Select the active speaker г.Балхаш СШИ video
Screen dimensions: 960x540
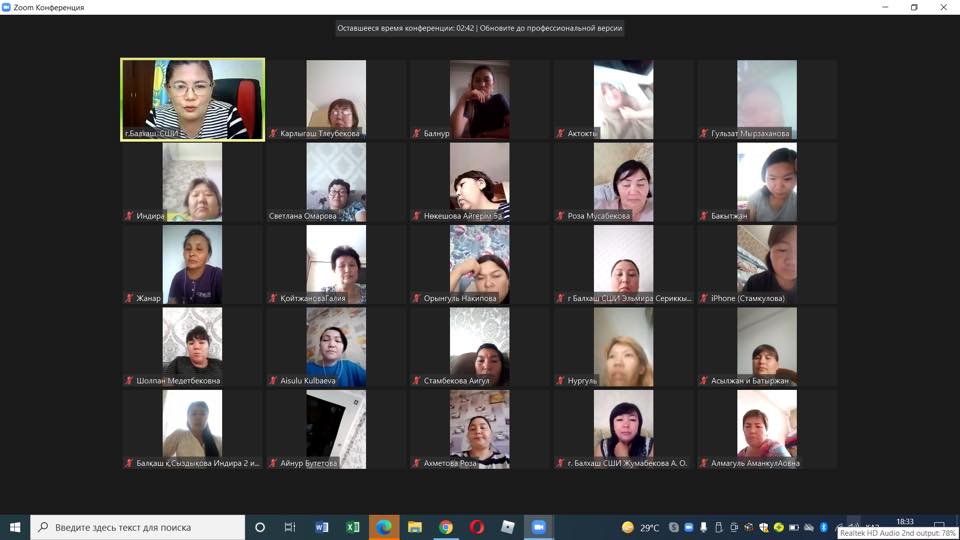[x=192, y=99]
